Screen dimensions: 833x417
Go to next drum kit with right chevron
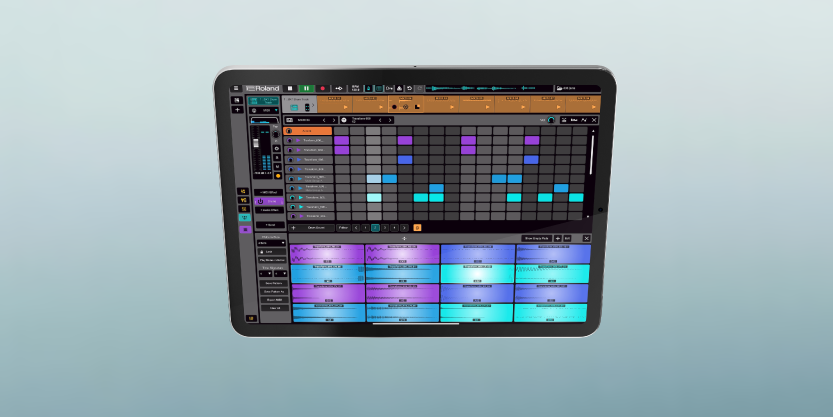click(x=333, y=120)
